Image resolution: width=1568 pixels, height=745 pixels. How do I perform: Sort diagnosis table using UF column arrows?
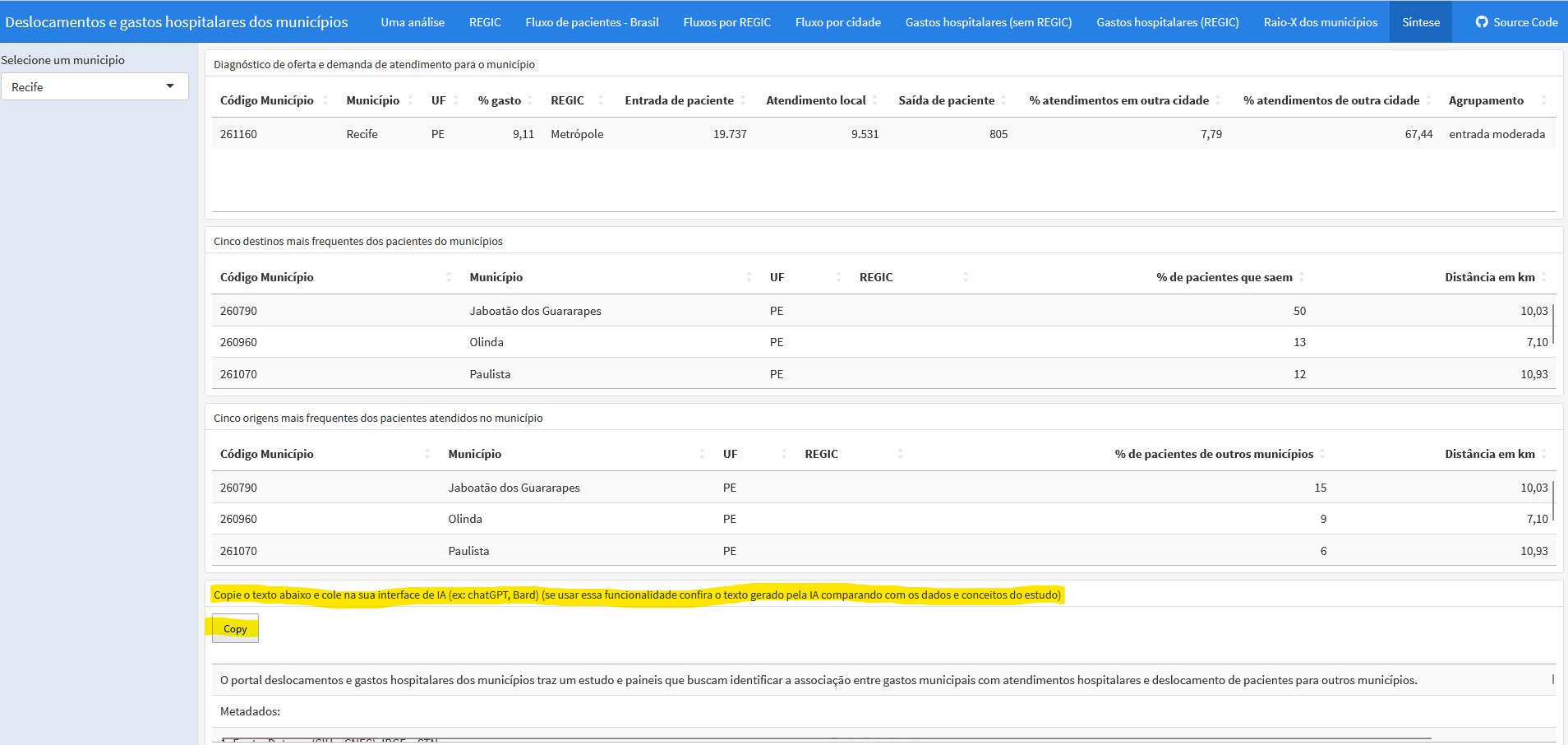tap(456, 100)
